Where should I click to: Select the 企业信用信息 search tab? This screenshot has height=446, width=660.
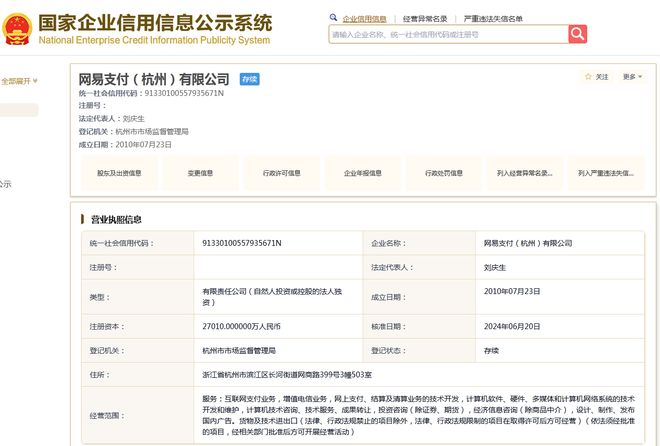[x=365, y=19]
